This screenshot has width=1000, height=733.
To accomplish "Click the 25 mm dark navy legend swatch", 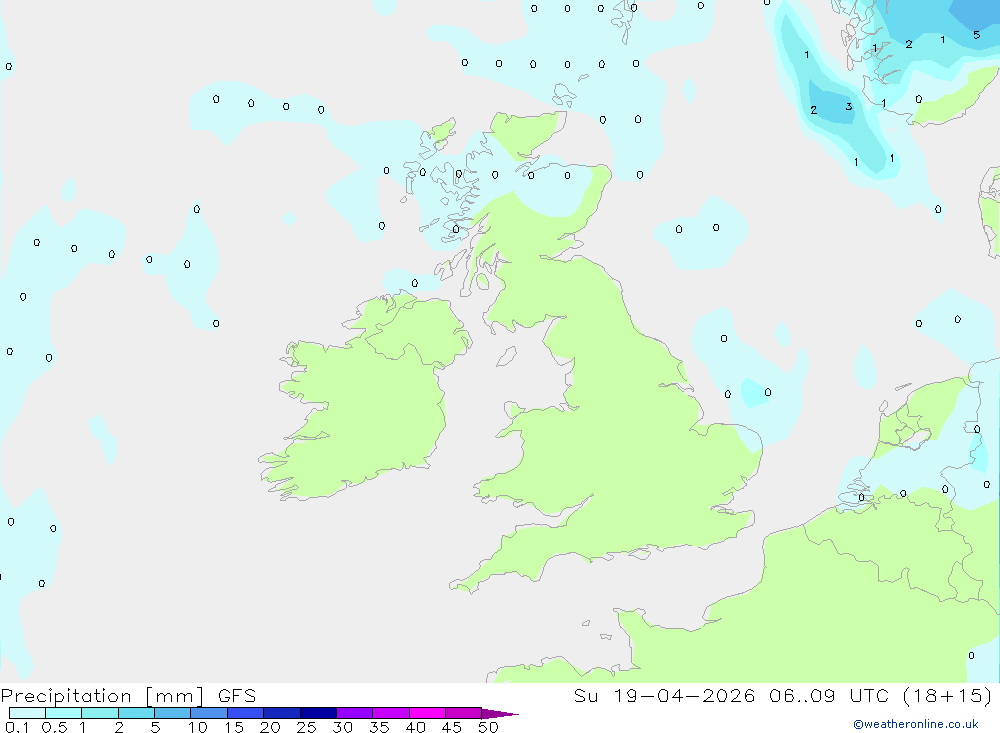I will 318,713.
